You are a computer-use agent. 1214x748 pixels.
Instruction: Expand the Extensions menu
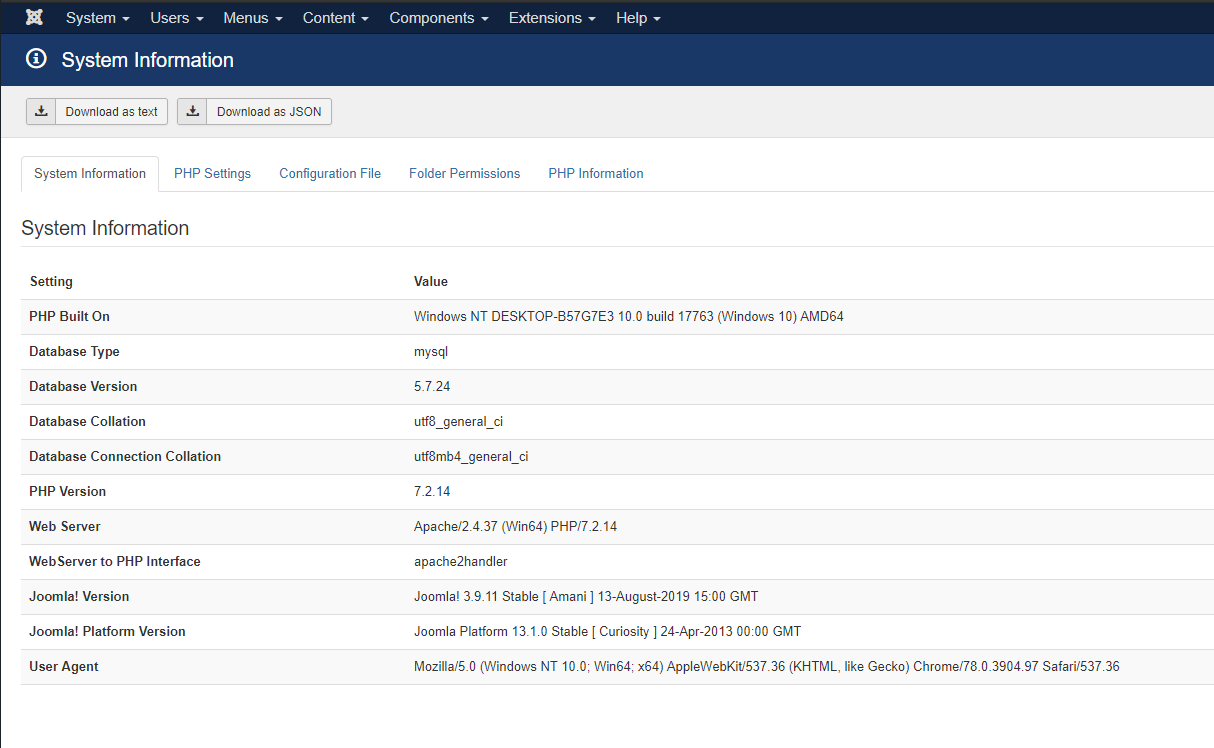551,18
